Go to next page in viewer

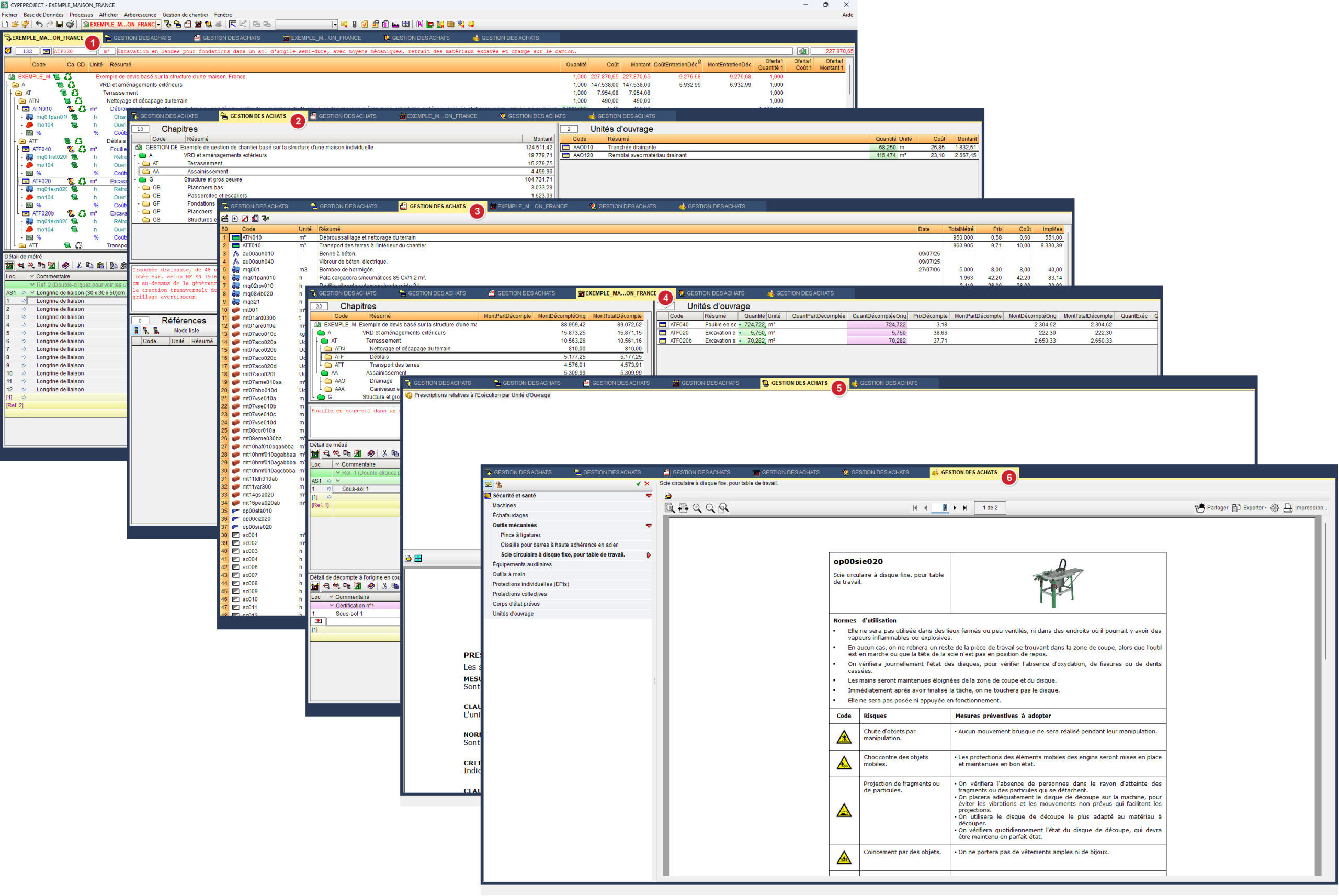(x=955, y=508)
